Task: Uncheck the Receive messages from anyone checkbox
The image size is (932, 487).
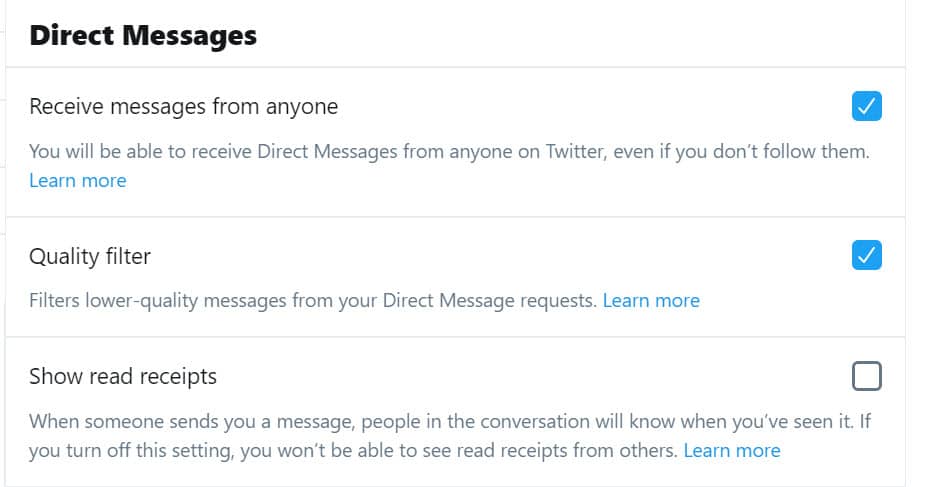Action: (x=867, y=106)
